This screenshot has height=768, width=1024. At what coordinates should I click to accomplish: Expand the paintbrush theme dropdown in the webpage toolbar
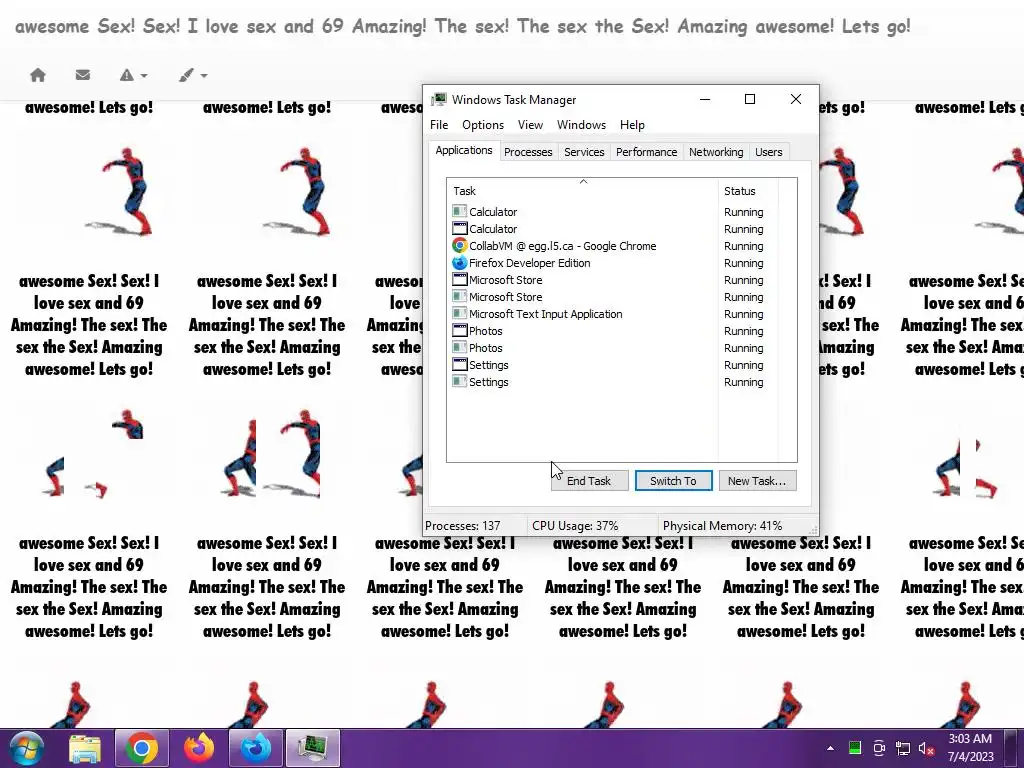coord(193,75)
